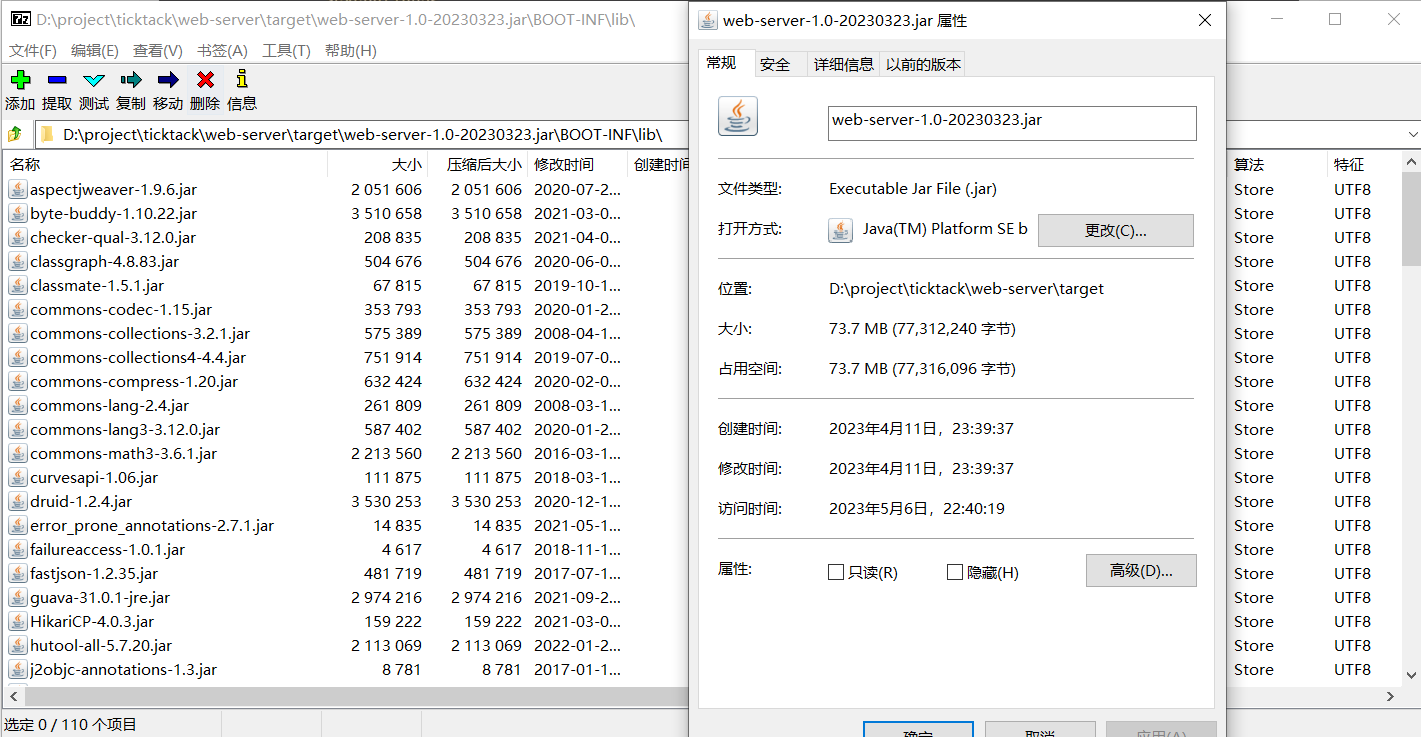Click the jar icon beside guava-31.0.1-jre.jar
Screen dimensions: 1421x737
18,597
